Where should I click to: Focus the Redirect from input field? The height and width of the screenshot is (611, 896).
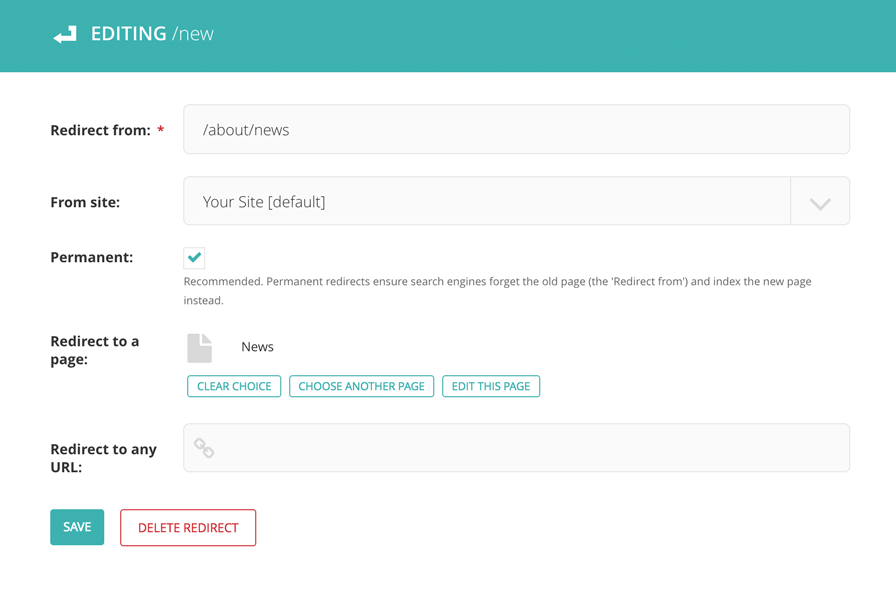pos(516,130)
